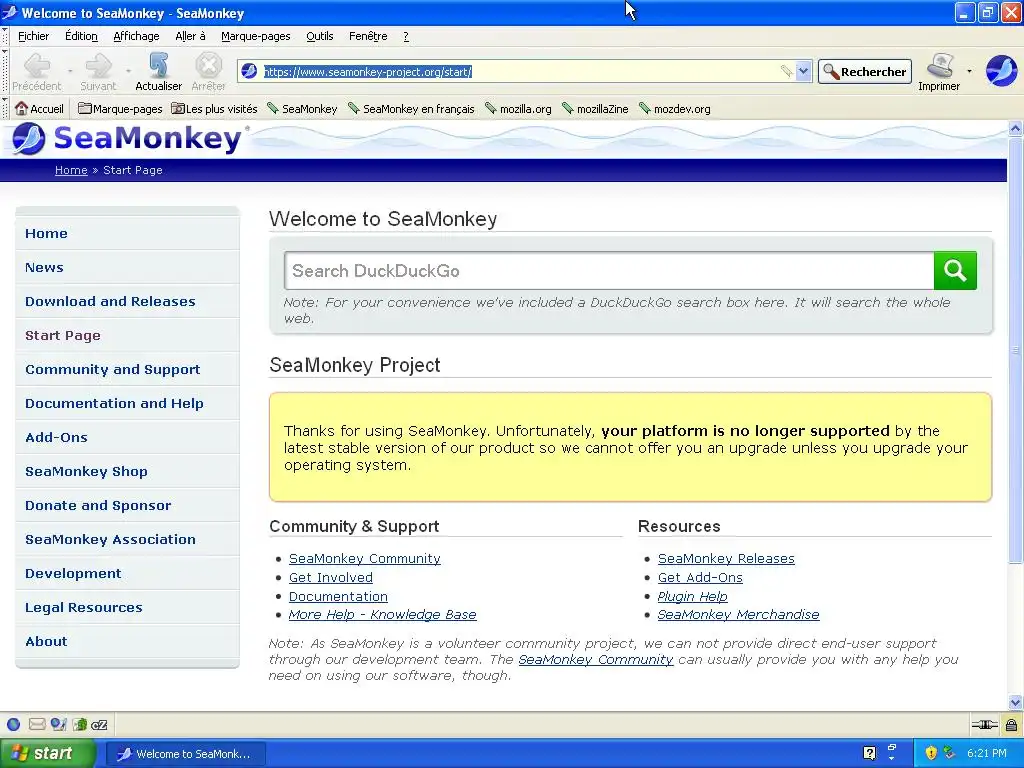Open the forward button history dropdown arrow
1024x768 pixels.
pyautogui.click(x=129, y=71)
